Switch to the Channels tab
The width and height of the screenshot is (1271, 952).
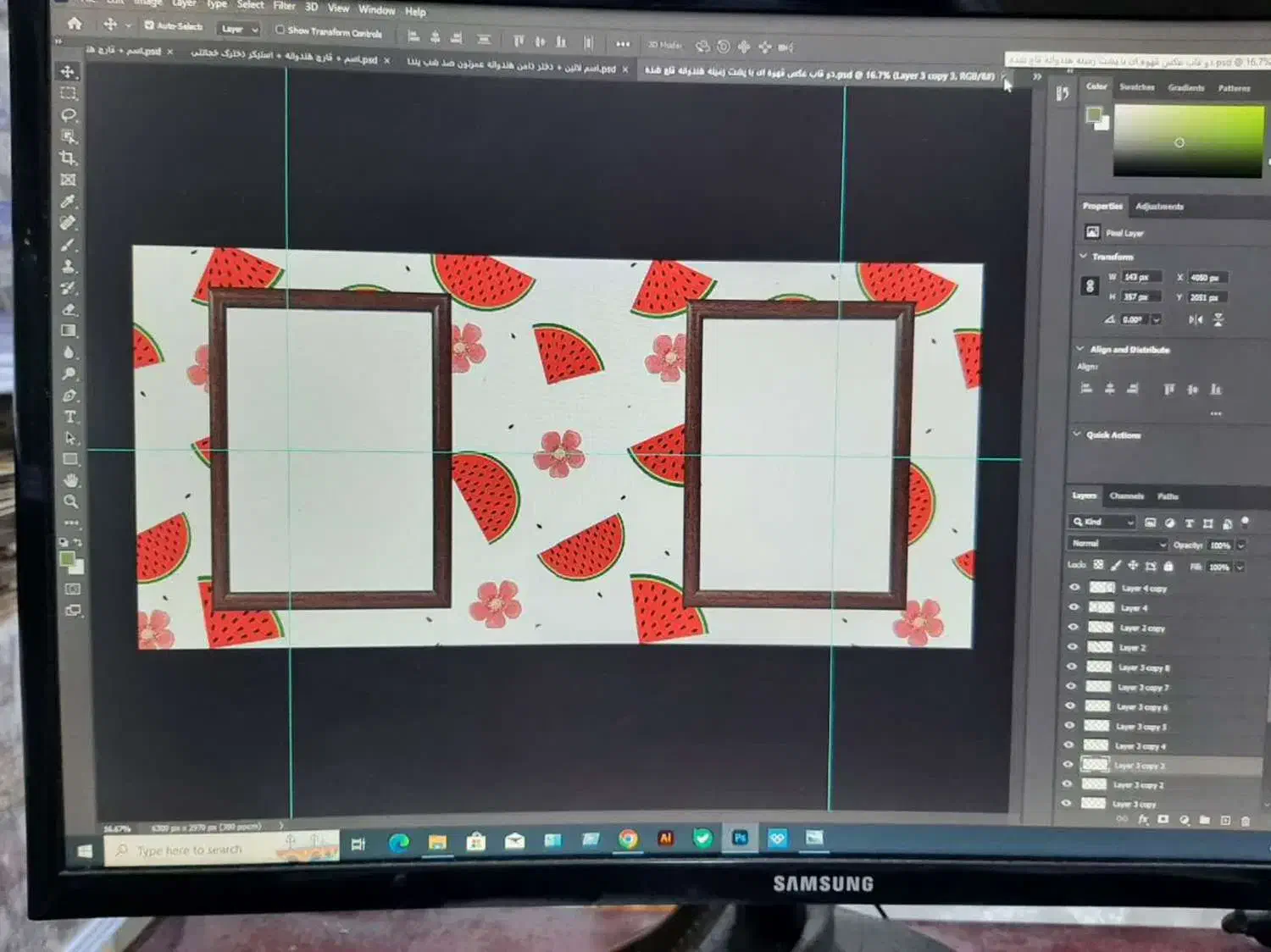coord(1126,496)
